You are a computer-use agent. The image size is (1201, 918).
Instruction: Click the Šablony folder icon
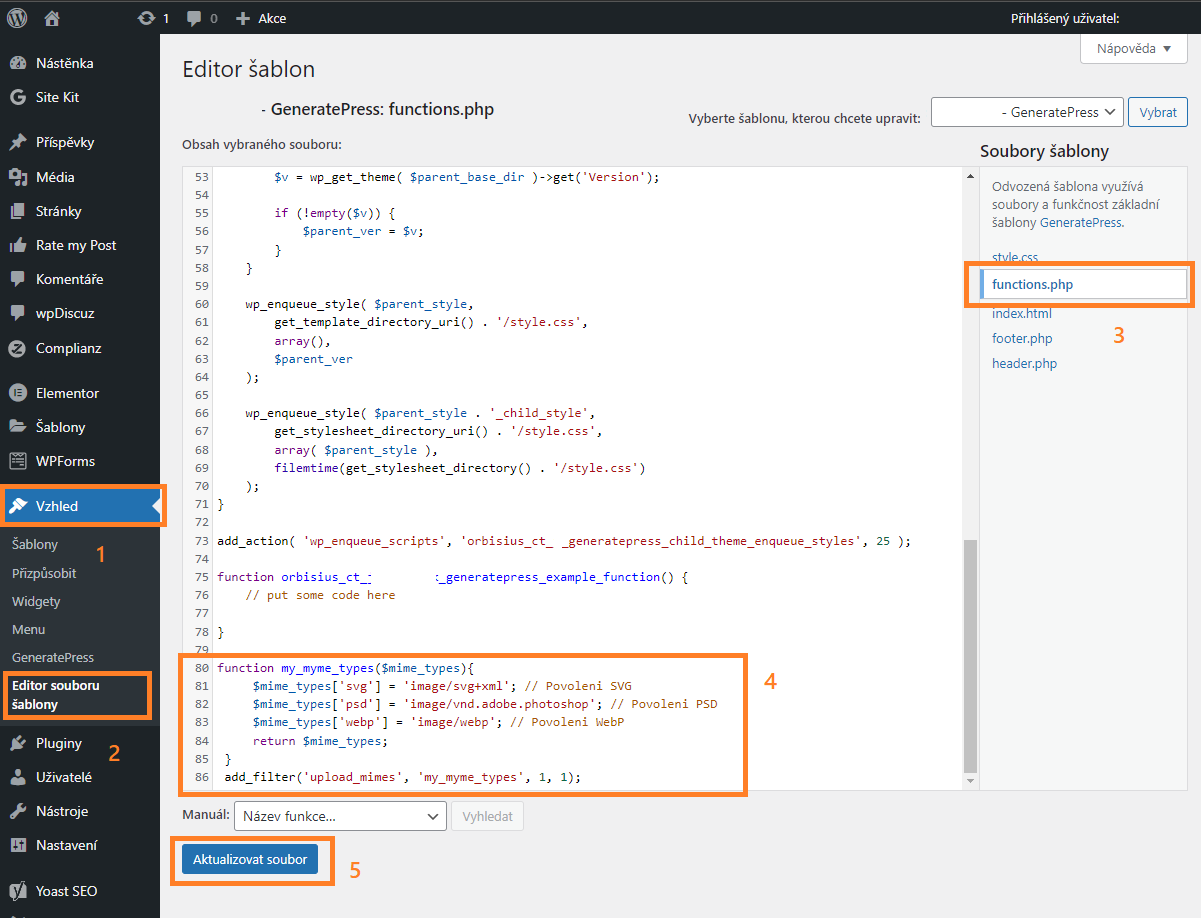coord(17,427)
